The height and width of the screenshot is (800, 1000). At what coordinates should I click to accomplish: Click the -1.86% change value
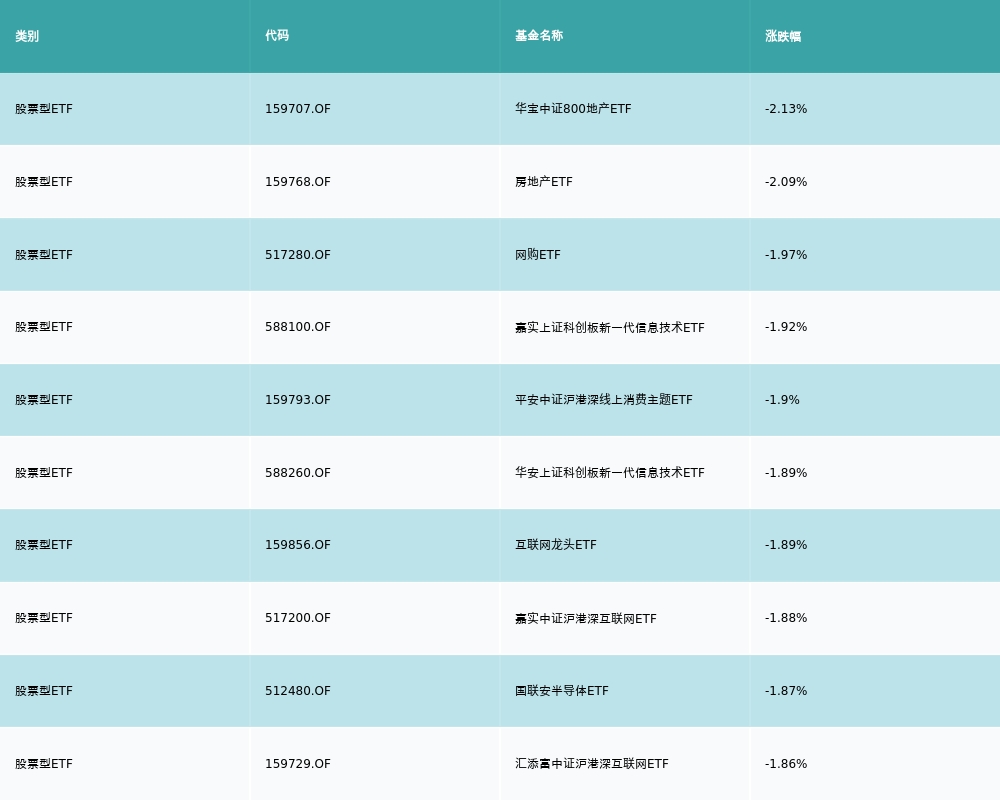(x=786, y=764)
